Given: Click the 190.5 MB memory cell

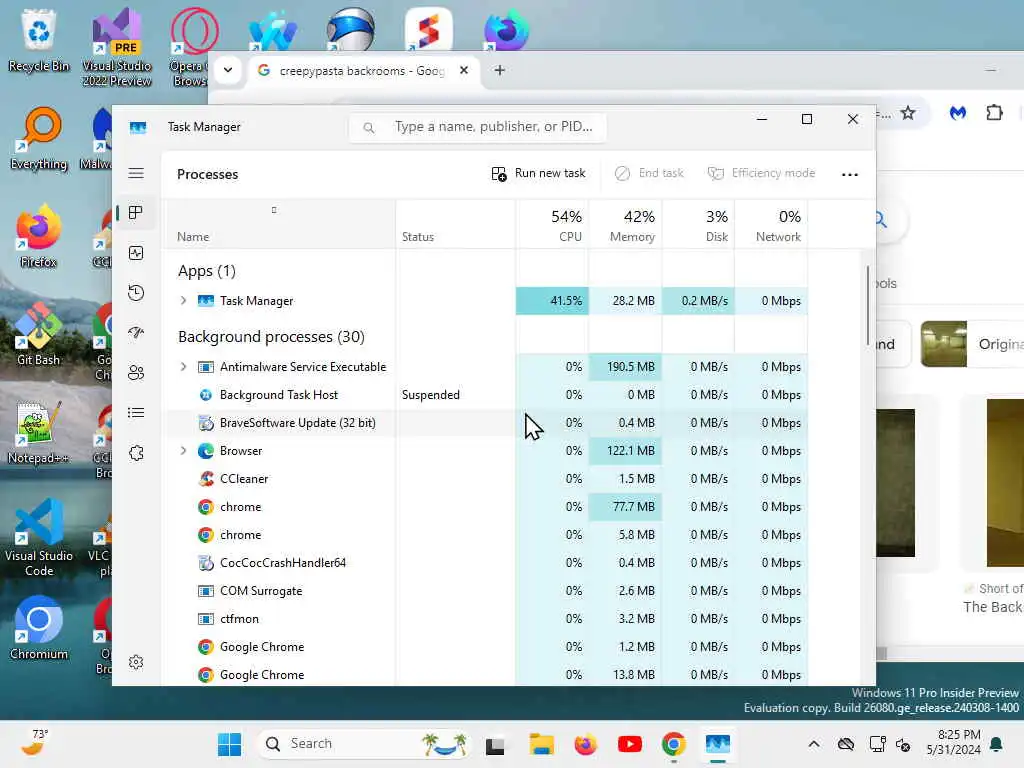Looking at the screenshot, I should click(x=626, y=367).
